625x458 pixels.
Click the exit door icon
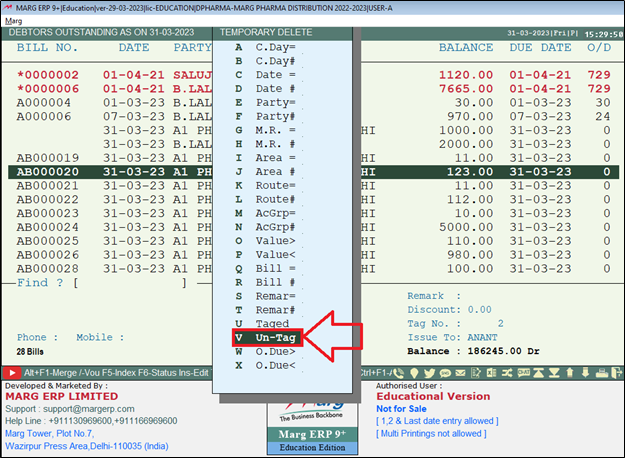pos(617,373)
